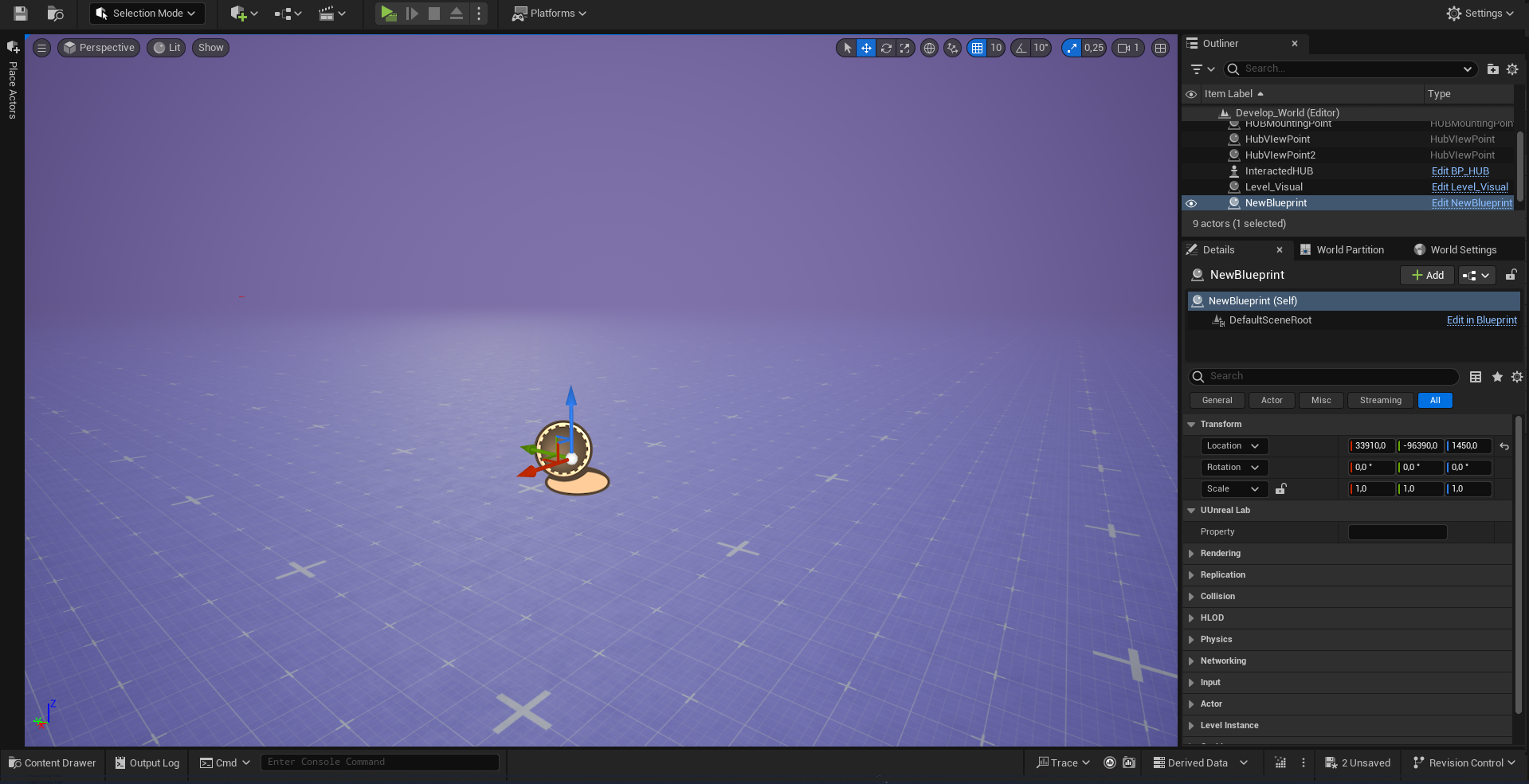Hide NewBlueprint actor using eye icon
The height and width of the screenshot is (784, 1529).
tap(1191, 203)
